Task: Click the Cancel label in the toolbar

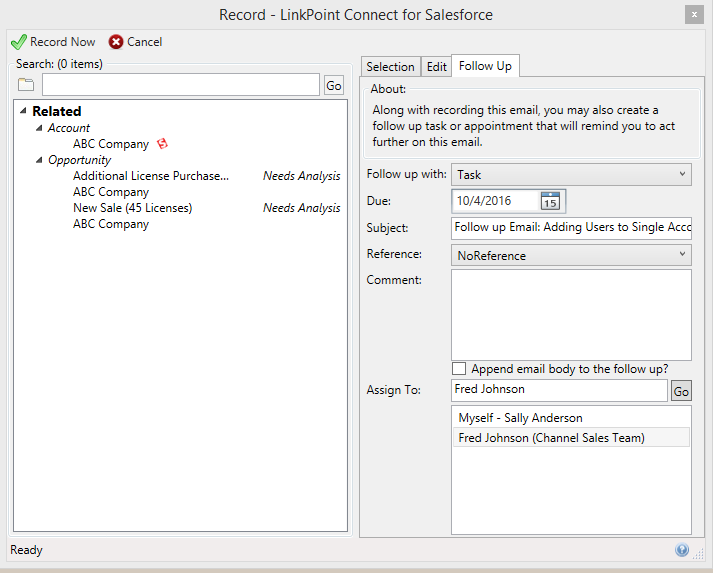Action: tap(144, 42)
